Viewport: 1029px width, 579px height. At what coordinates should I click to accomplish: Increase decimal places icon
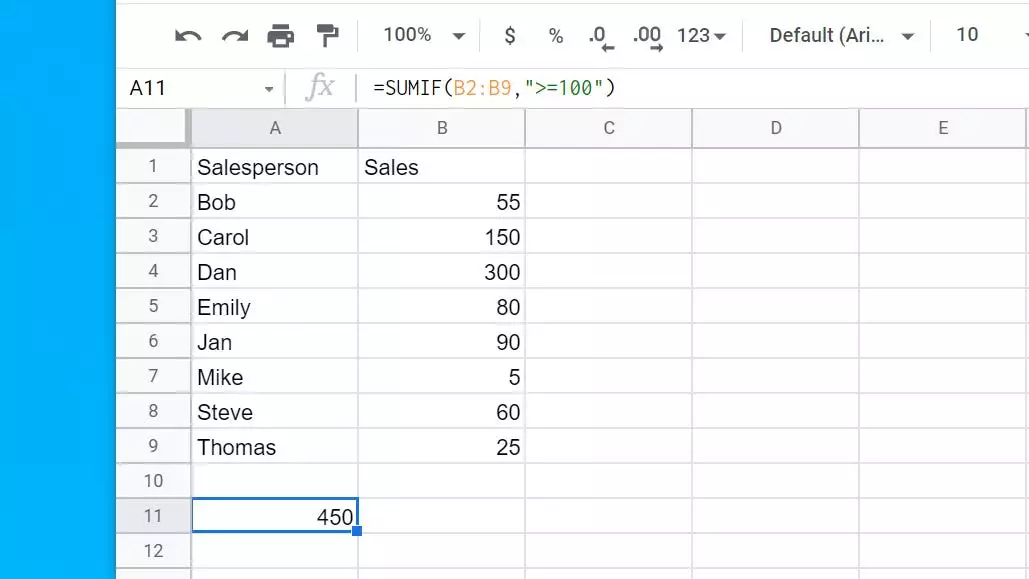648,37
